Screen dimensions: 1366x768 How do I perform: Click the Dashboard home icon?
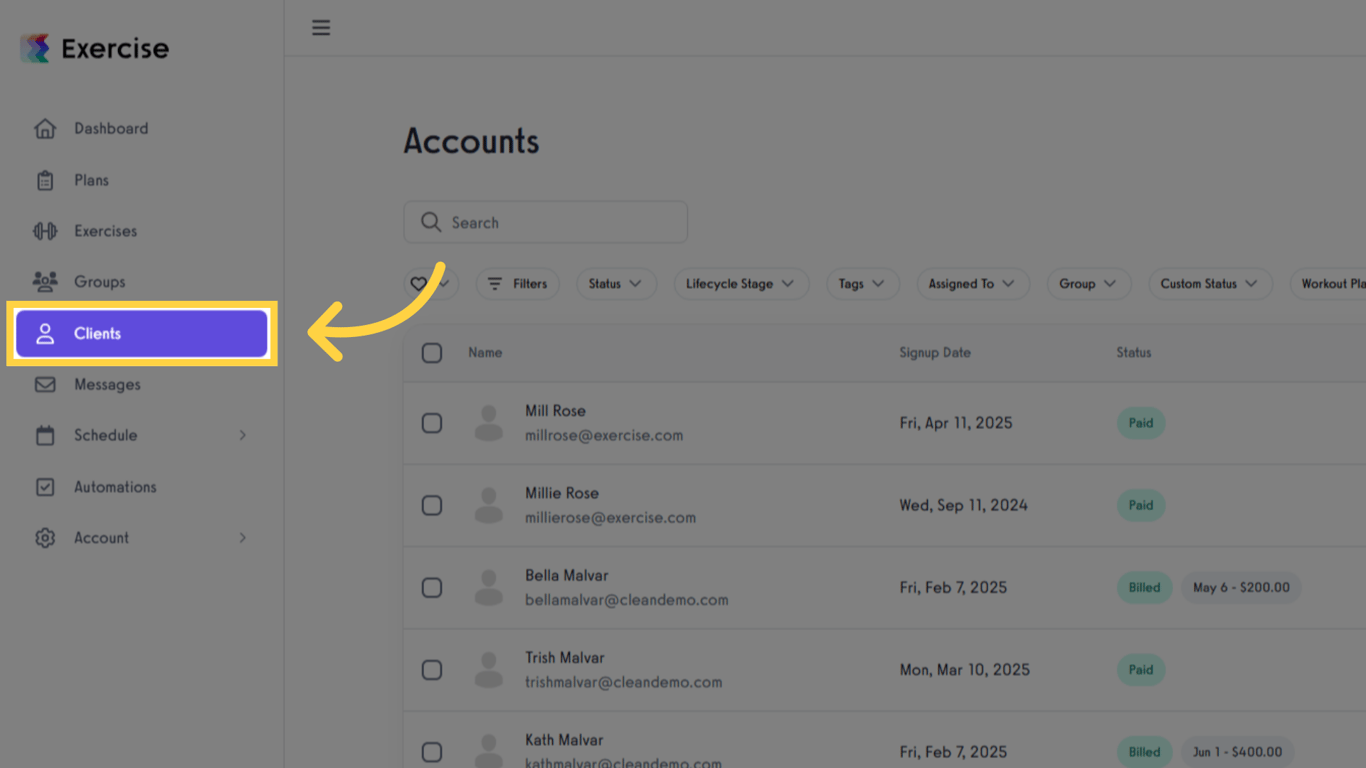pos(45,129)
